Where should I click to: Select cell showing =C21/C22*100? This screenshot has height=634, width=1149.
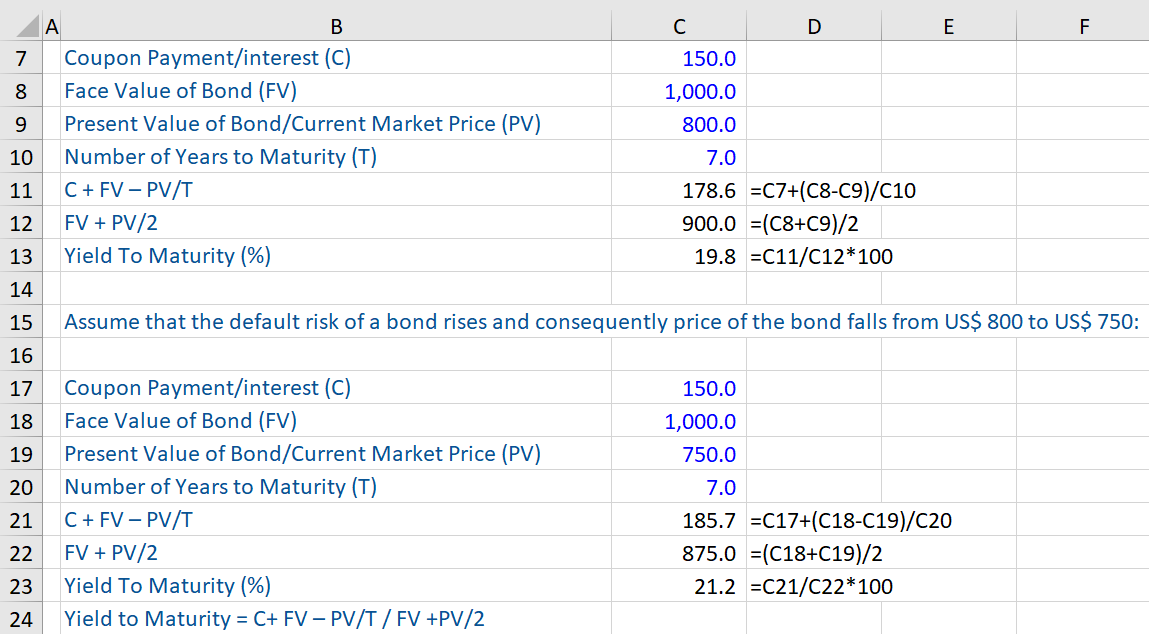(821, 587)
